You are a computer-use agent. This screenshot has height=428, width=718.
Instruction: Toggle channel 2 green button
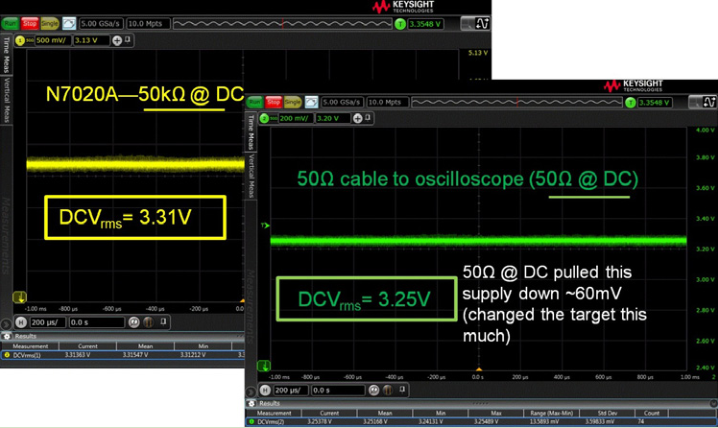pyautogui.click(x=264, y=119)
